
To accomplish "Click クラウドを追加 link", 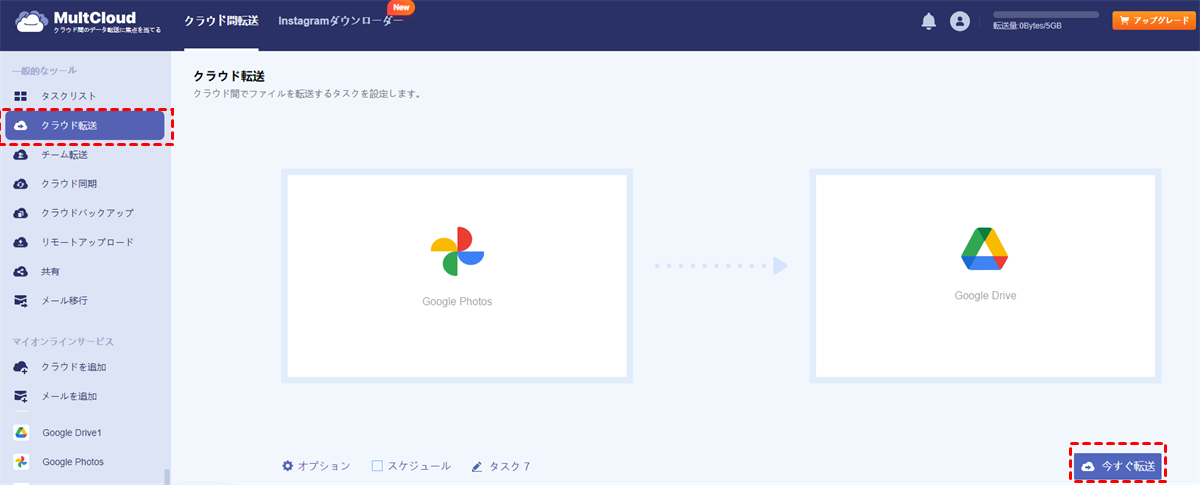I will 73,367.
